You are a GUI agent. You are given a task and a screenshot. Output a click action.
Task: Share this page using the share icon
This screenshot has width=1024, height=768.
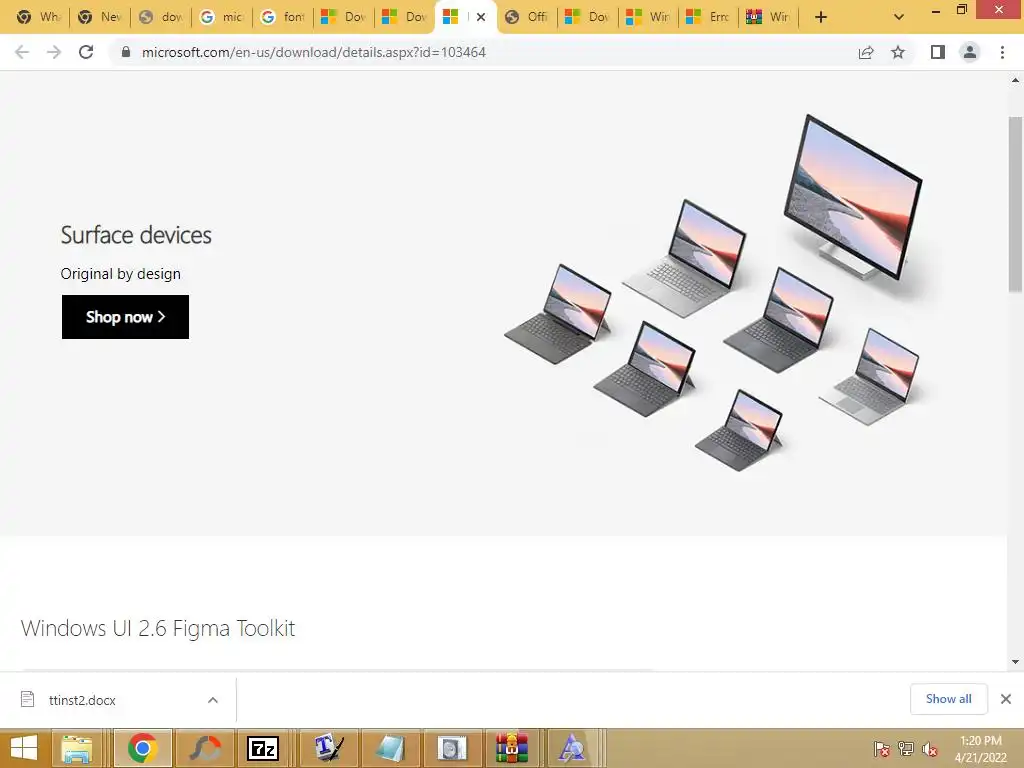[x=866, y=52]
